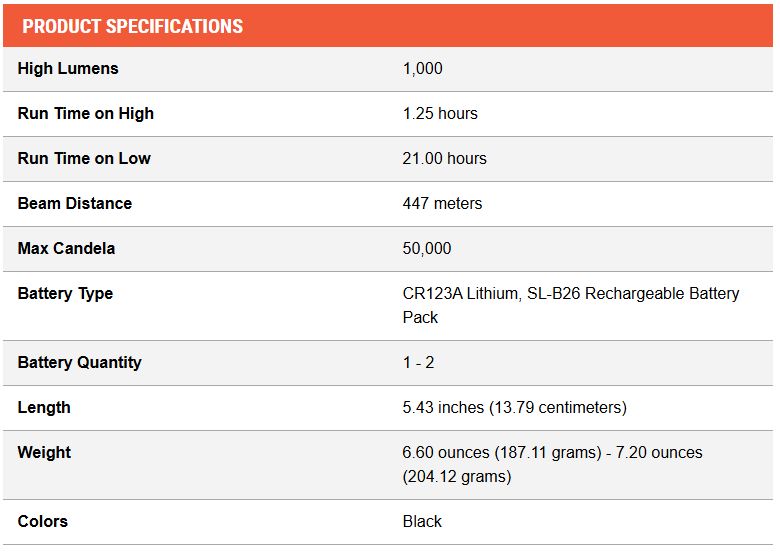Image resolution: width=780 pixels, height=555 pixels.
Task: Select the Max Candela label
Action: pyautogui.click(x=66, y=248)
